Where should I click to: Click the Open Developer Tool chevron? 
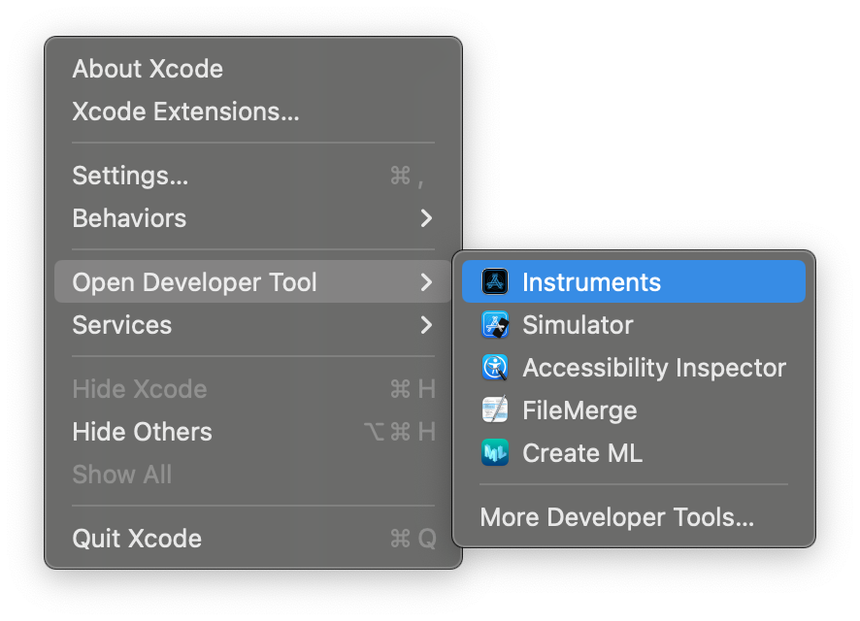[425, 282]
